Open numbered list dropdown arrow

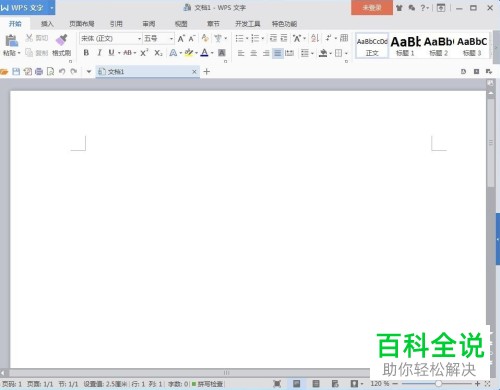tap(263, 38)
